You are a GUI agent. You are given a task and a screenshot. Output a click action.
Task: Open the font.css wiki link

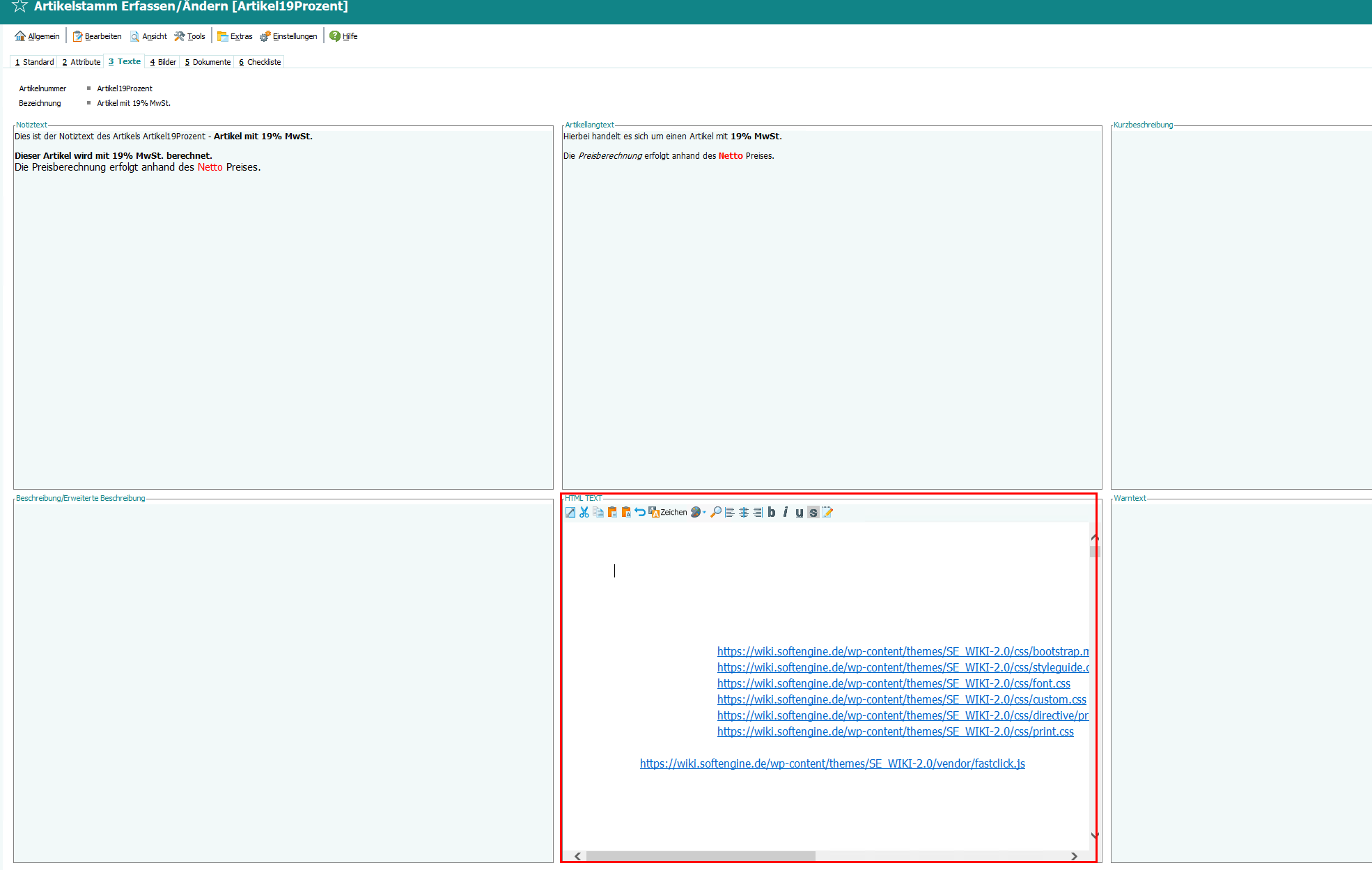(x=894, y=683)
